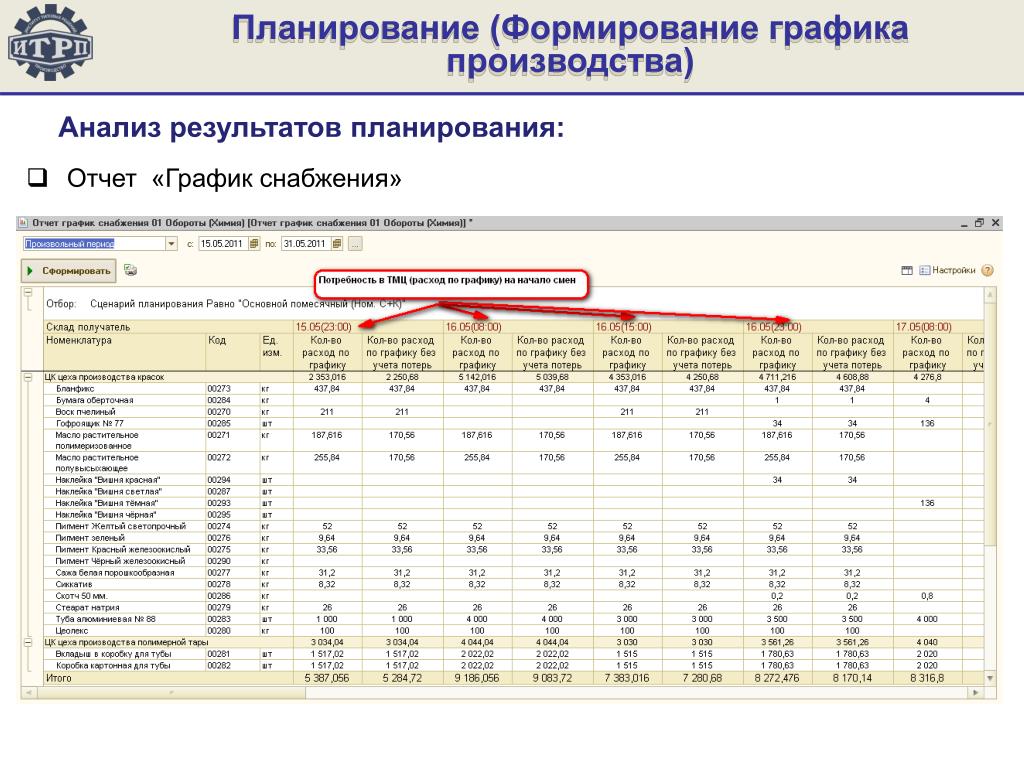The width and height of the screenshot is (1024, 768).
Task: Restore the report window size
Action: click(x=979, y=223)
